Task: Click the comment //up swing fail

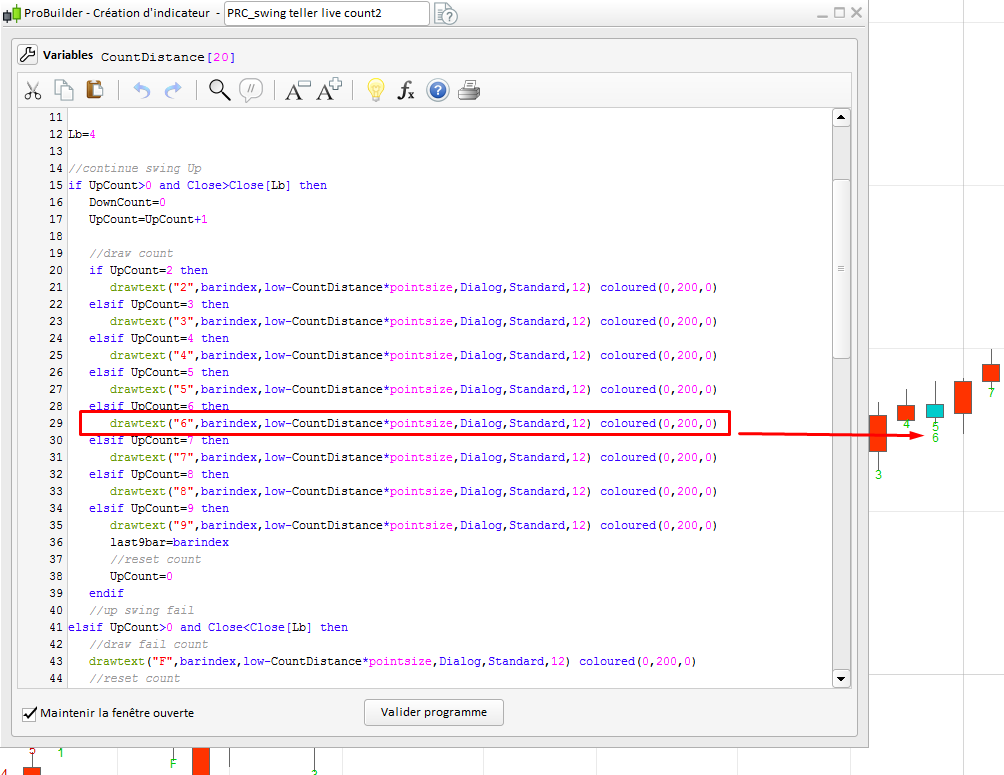Action: coord(142,610)
